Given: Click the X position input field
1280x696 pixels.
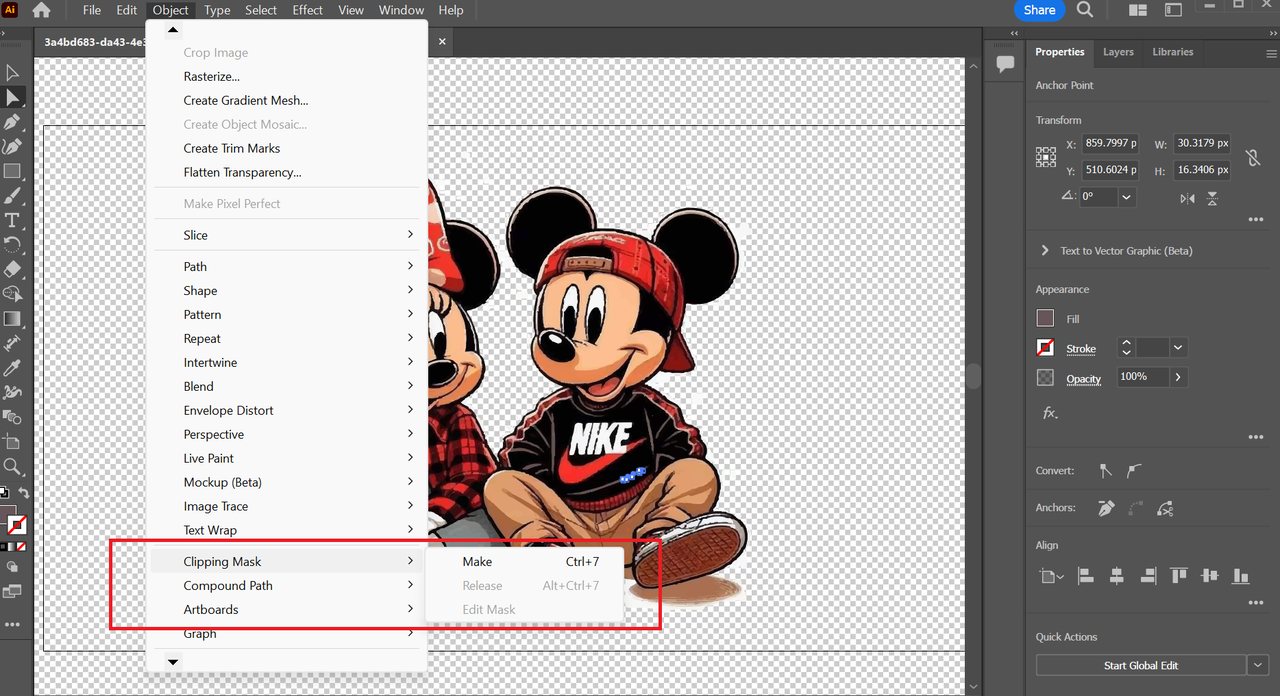Looking at the screenshot, I should [x=1112, y=144].
